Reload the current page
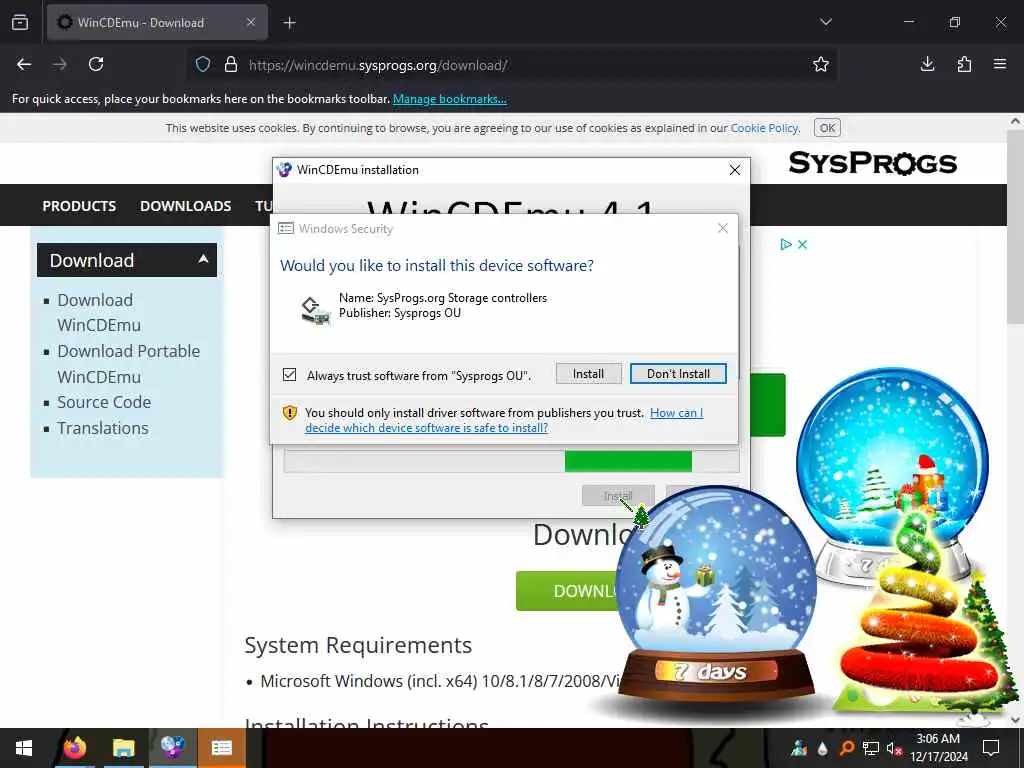 pos(96,64)
